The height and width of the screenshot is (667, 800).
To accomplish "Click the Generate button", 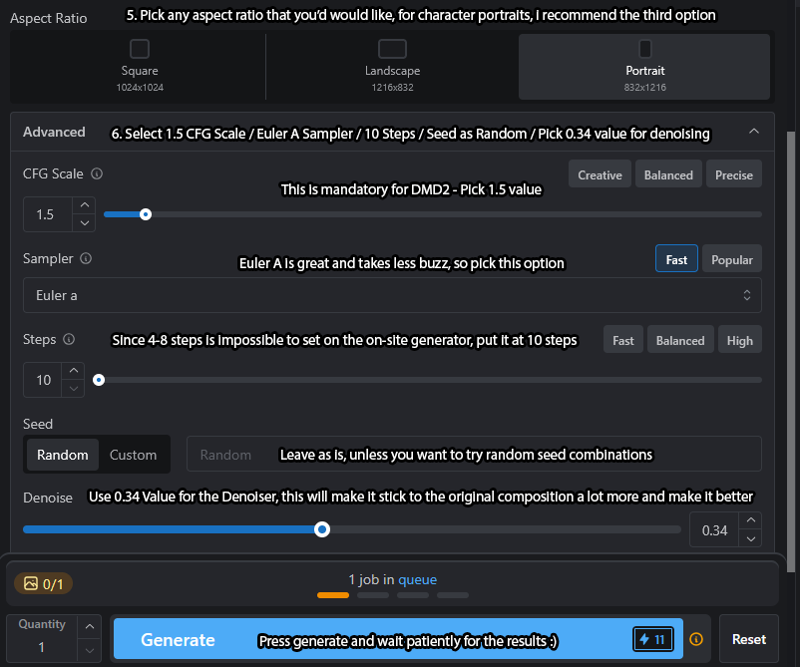I will pos(398,638).
